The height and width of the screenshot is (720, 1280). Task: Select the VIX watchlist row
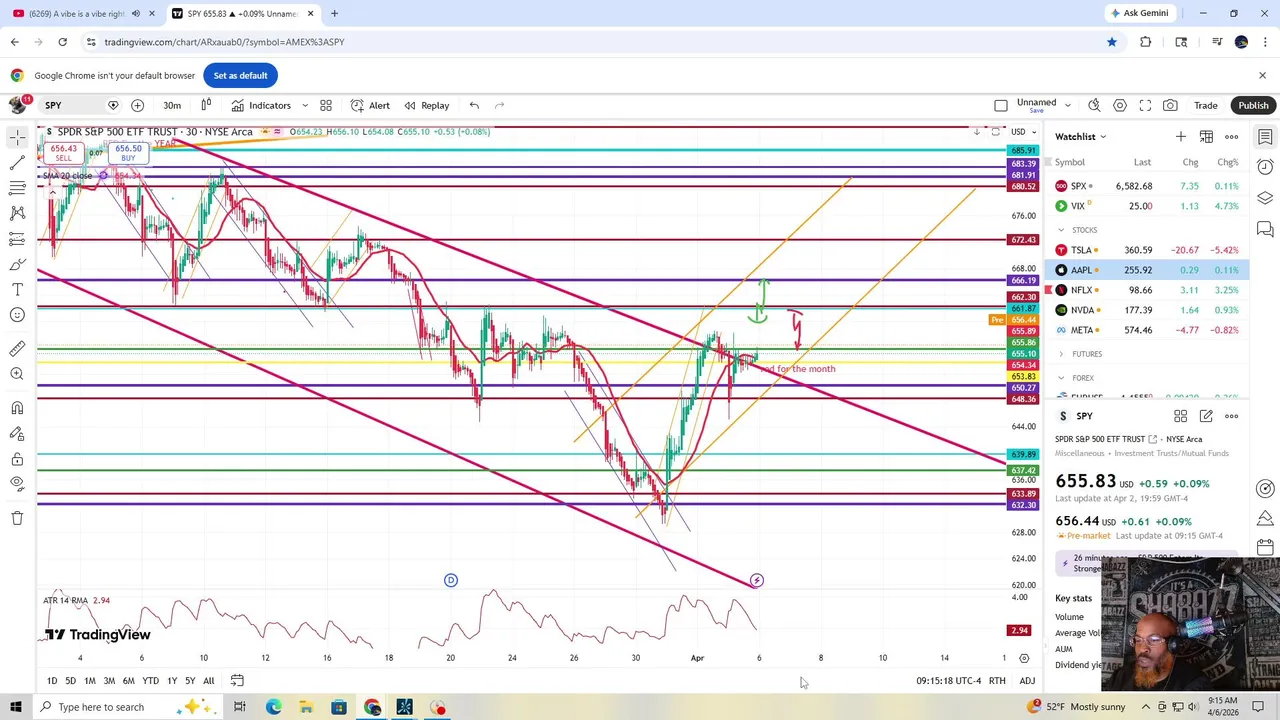tap(1148, 206)
